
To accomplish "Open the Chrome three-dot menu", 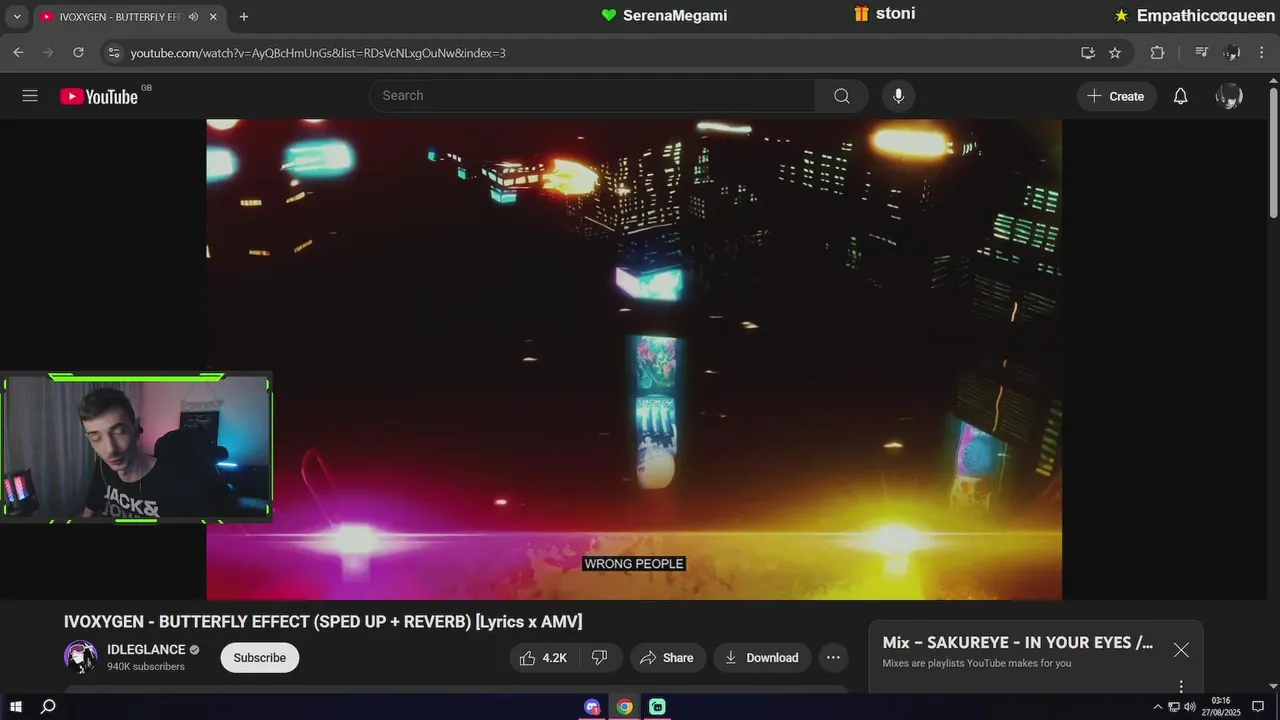I will 1263,53.
